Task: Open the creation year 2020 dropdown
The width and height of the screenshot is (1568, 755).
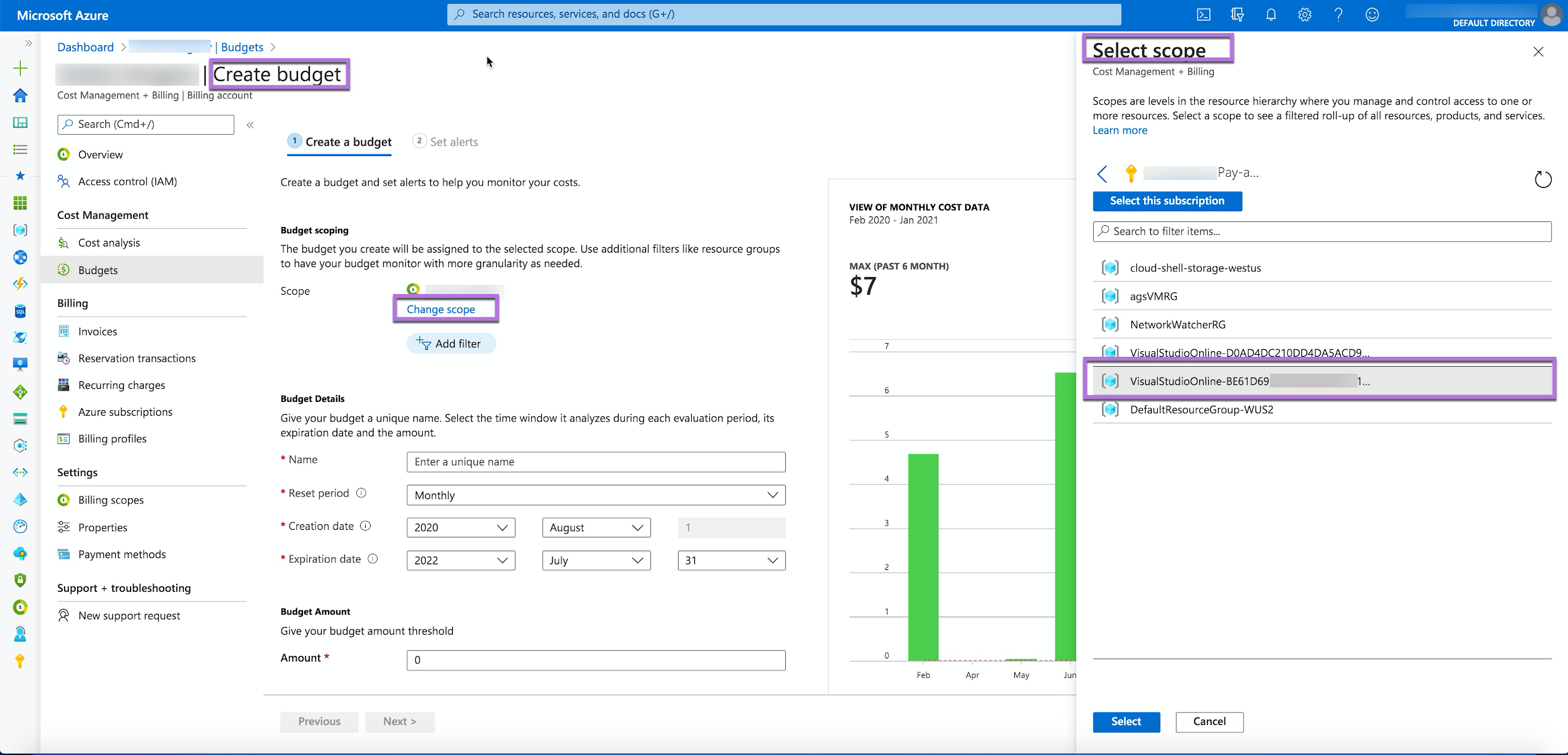Action: tap(461, 527)
